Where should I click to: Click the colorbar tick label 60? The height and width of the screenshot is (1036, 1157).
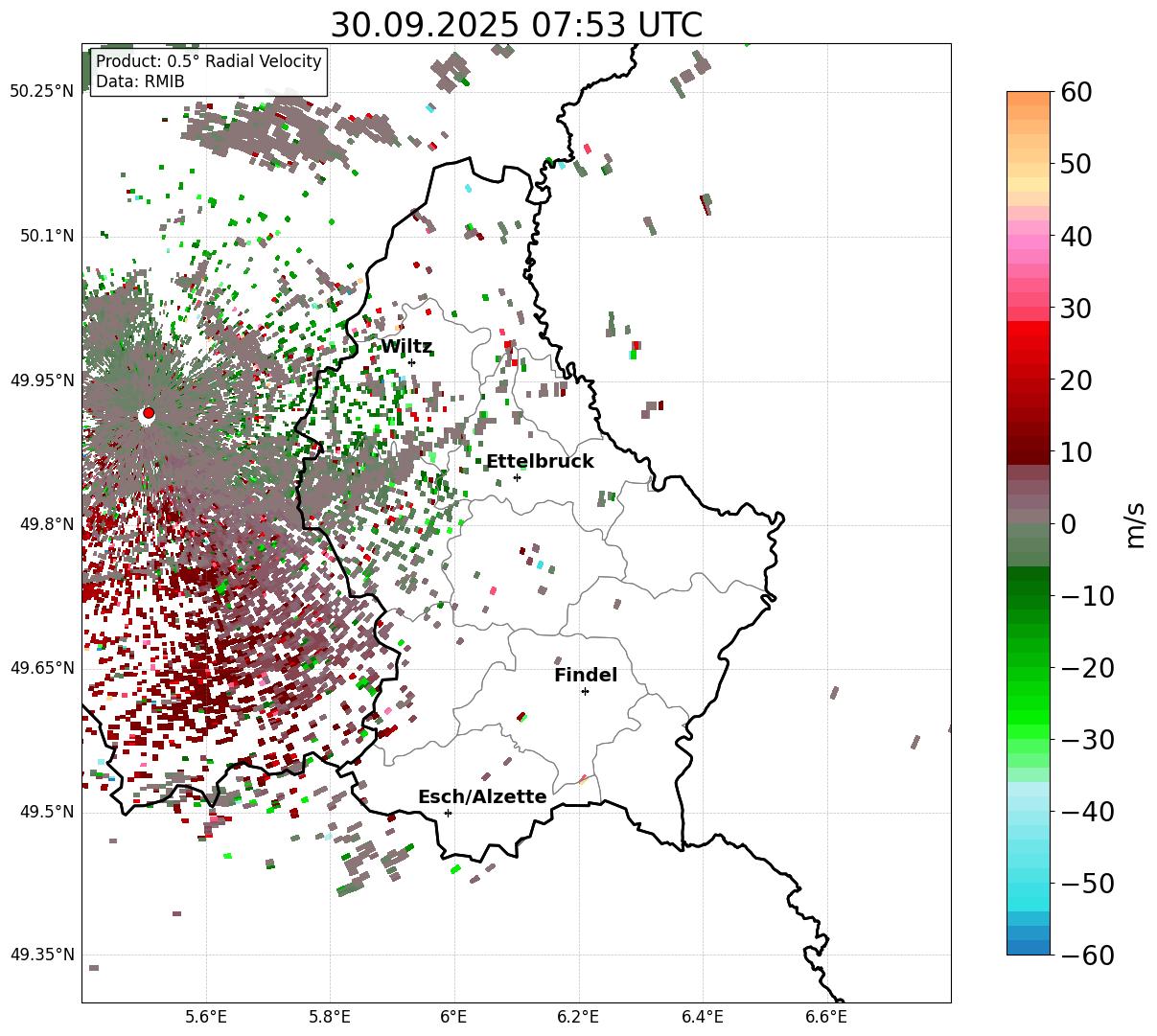1076,92
